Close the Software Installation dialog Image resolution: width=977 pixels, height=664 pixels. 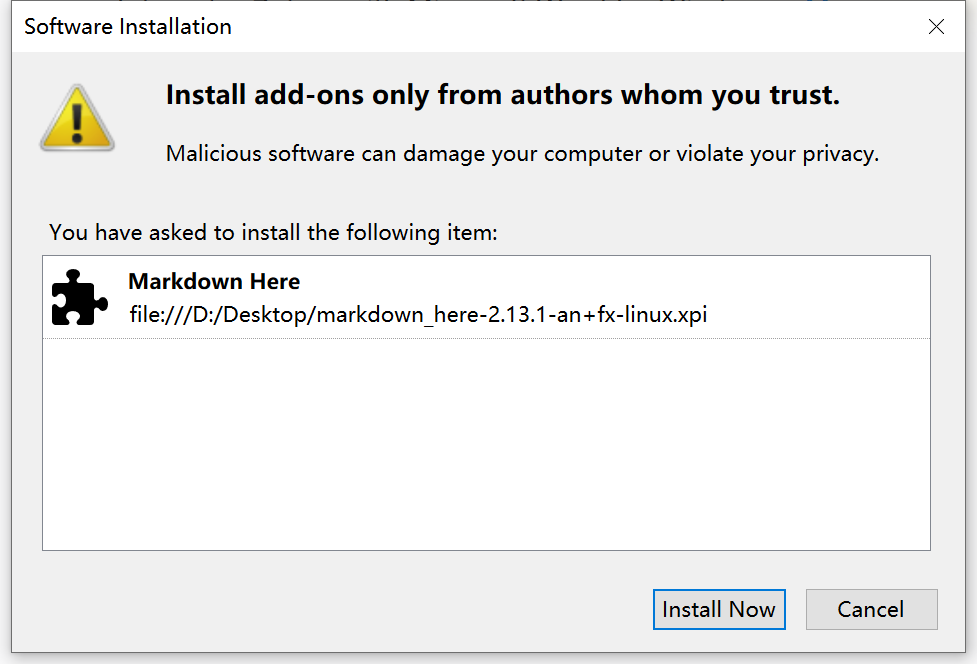(936, 27)
